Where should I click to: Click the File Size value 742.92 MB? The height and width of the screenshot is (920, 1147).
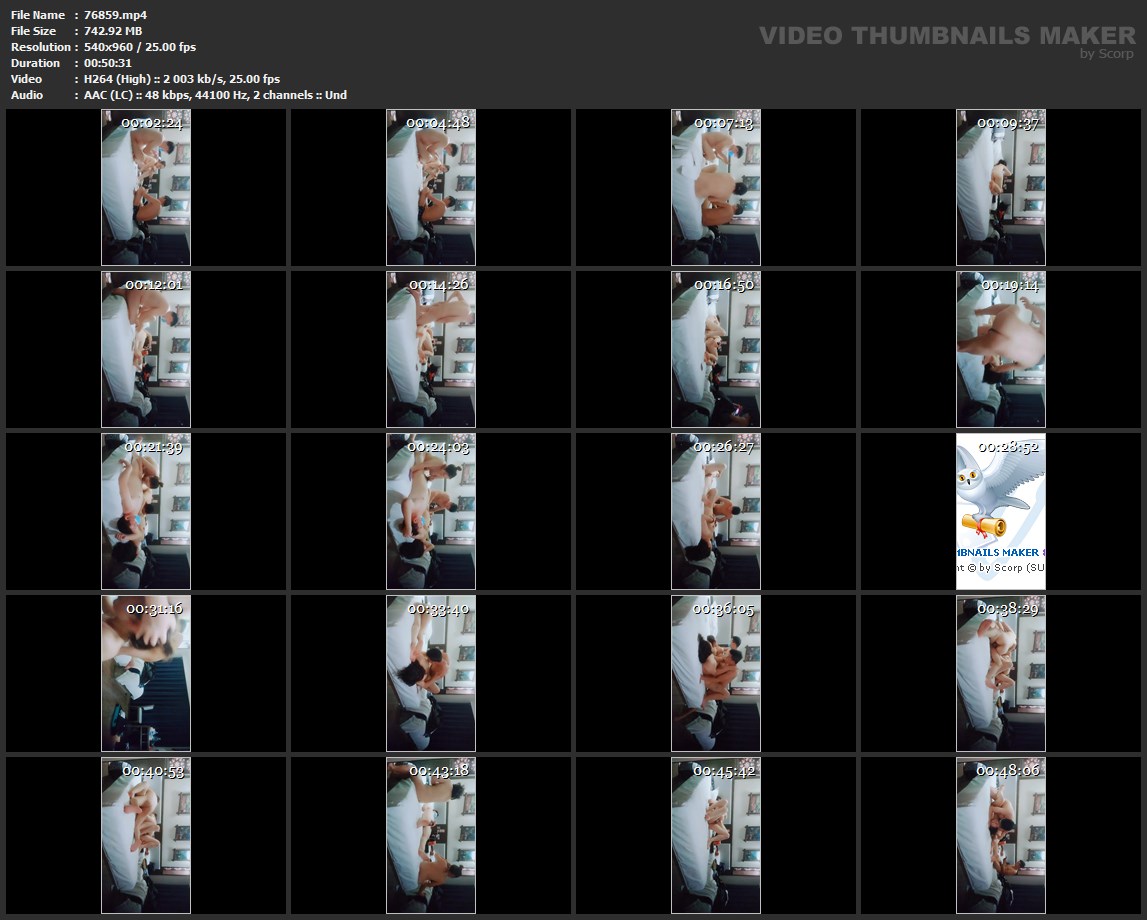click(x=113, y=31)
